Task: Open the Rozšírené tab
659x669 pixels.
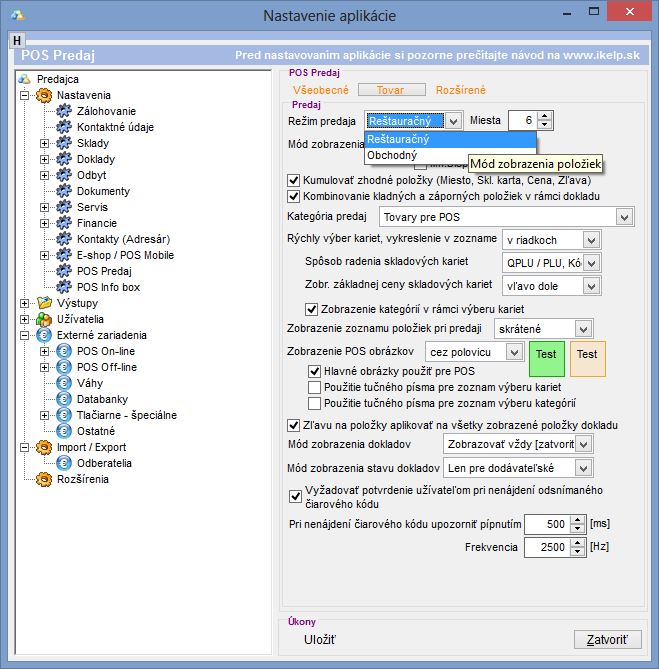Action: [462, 90]
